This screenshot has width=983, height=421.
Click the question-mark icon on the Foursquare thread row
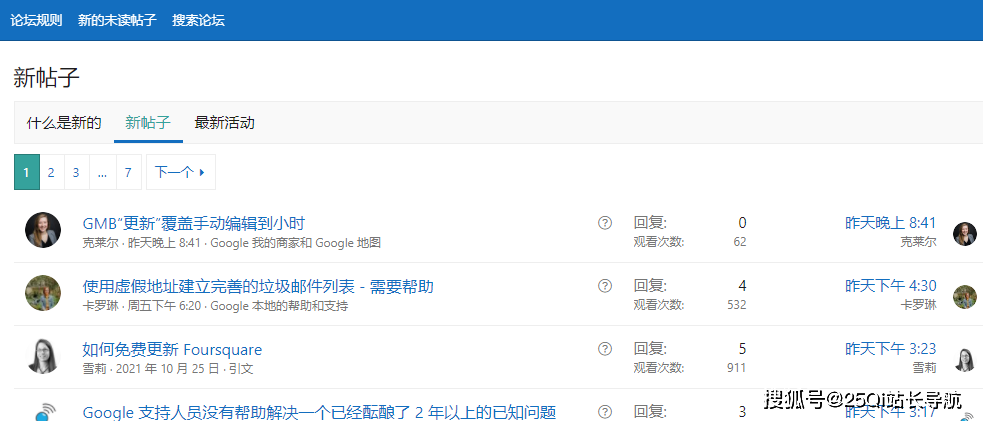tap(604, 349)
